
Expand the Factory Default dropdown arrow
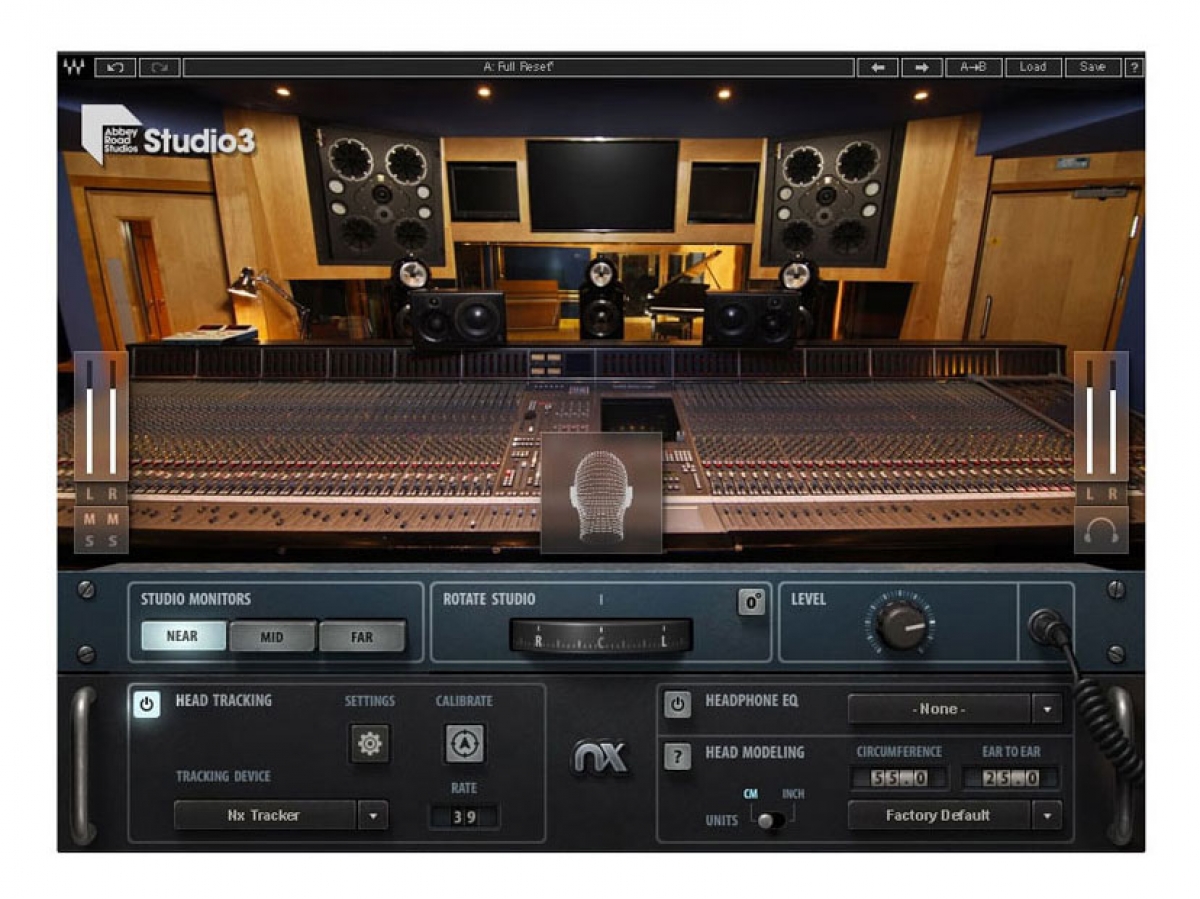click(x=1046, y=815)
